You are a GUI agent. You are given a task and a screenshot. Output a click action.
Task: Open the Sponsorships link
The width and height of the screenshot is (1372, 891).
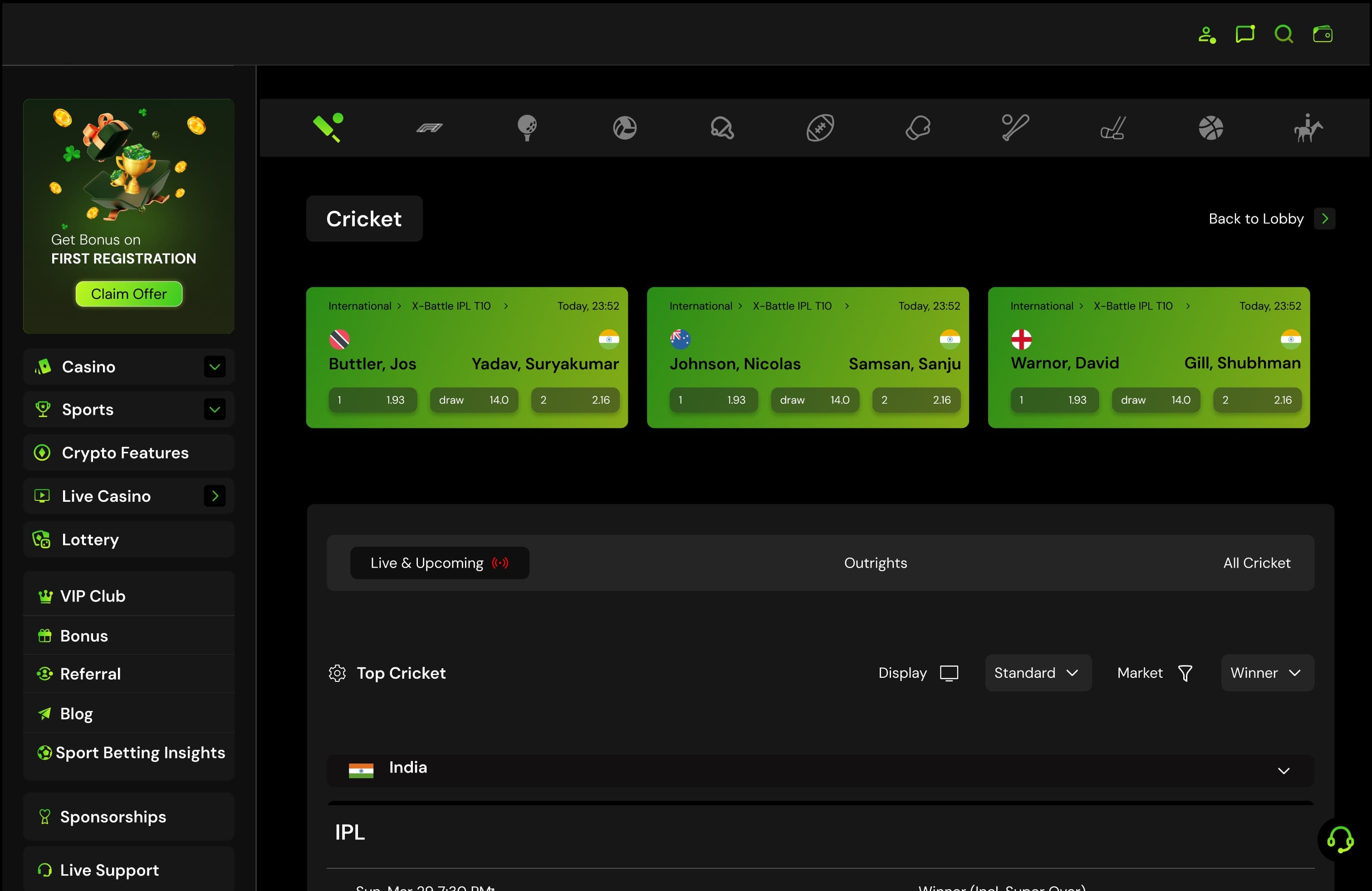click(x=128, y=816)
